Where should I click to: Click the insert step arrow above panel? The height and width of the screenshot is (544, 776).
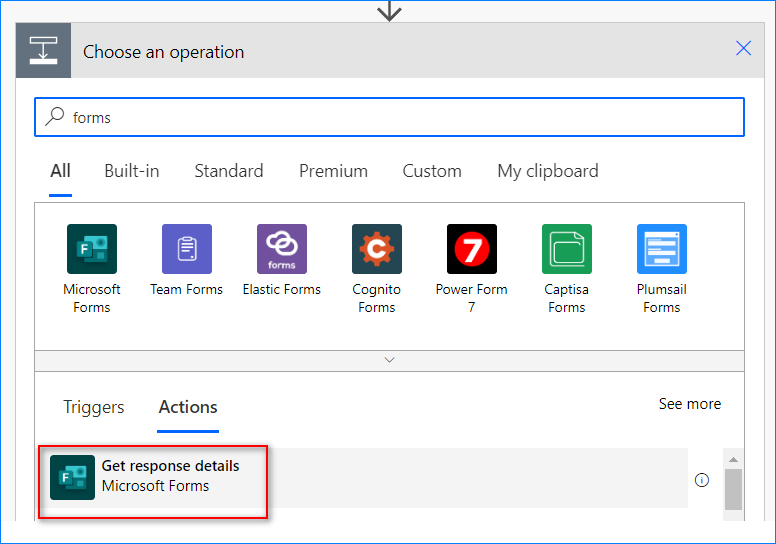click(389, 11)
